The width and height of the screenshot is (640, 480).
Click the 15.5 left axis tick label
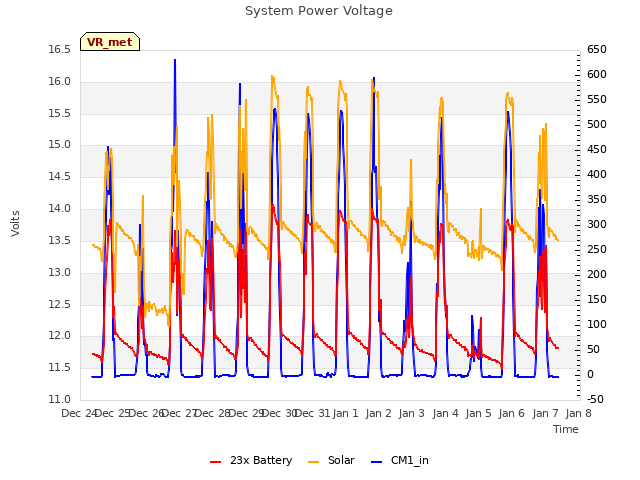coord(60,113)
